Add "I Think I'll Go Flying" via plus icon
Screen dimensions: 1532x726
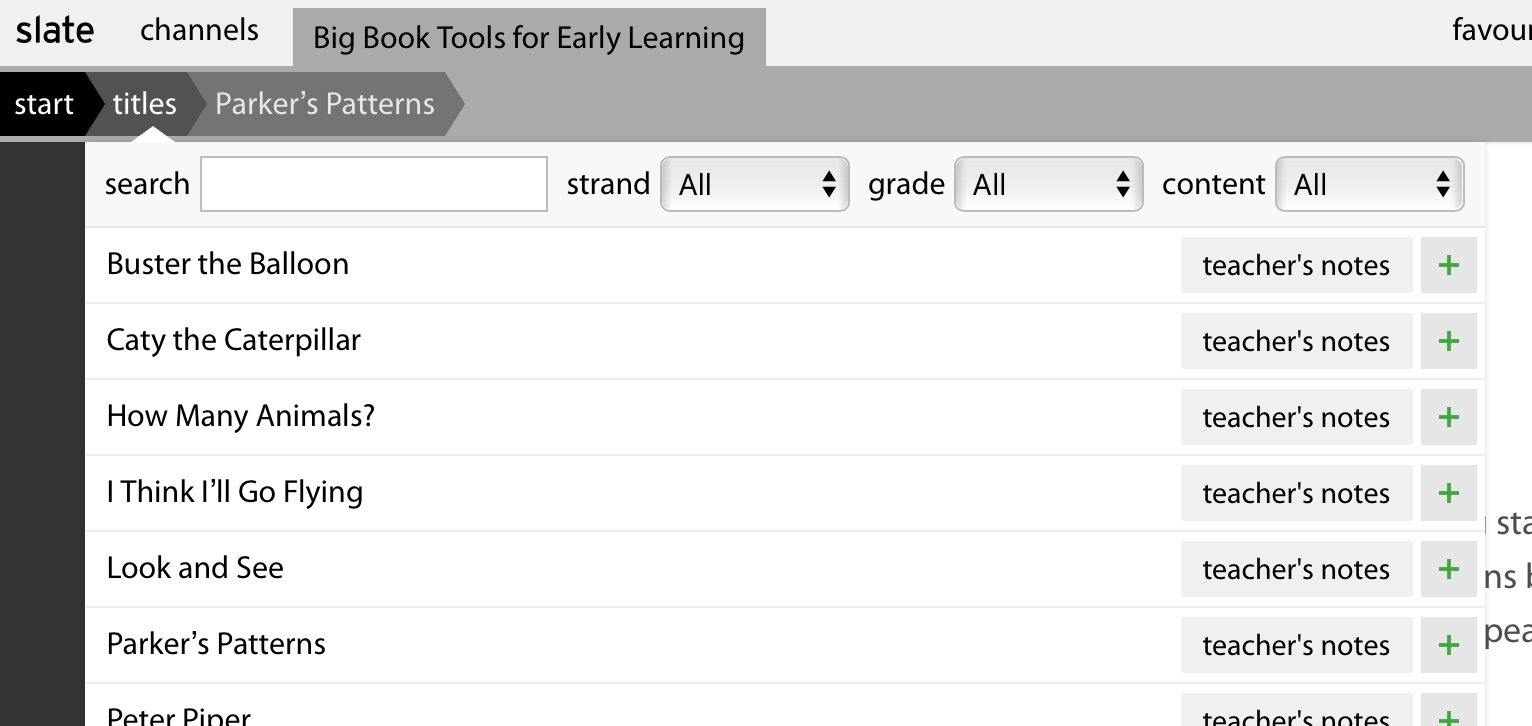tap(1448, 493)
